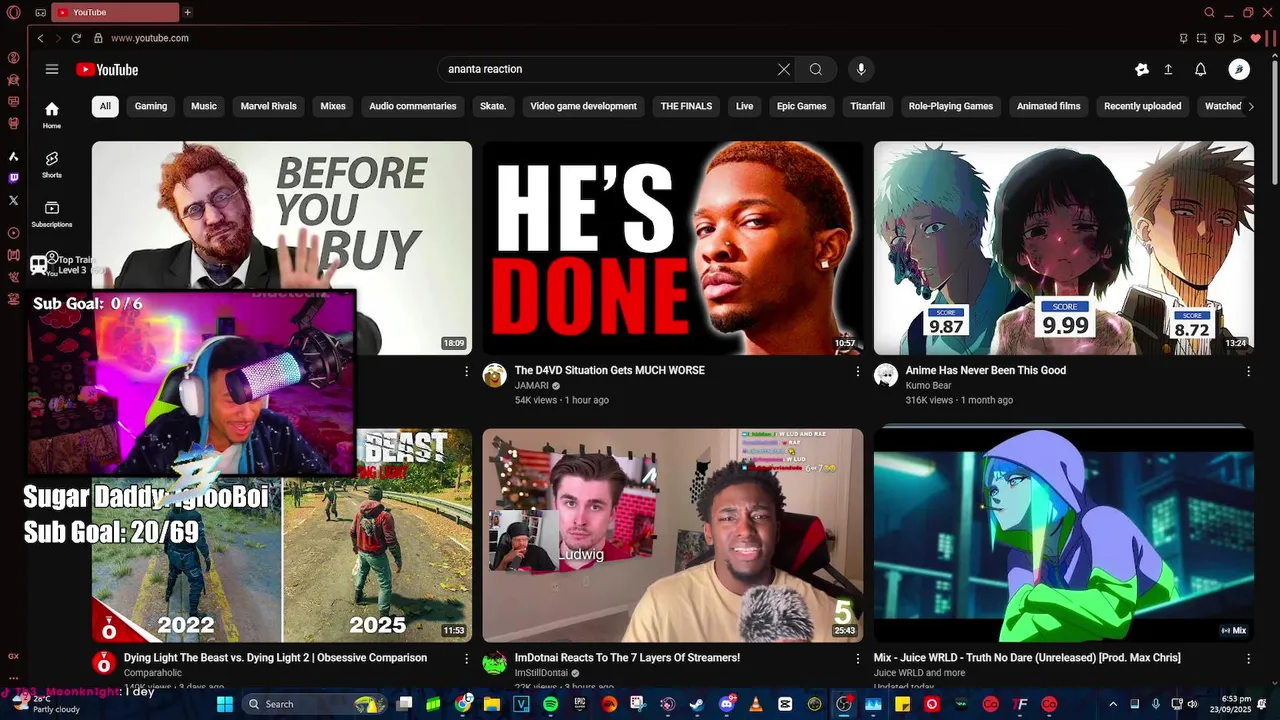Open options for Juice WRLD mix

coord(1248,659)
